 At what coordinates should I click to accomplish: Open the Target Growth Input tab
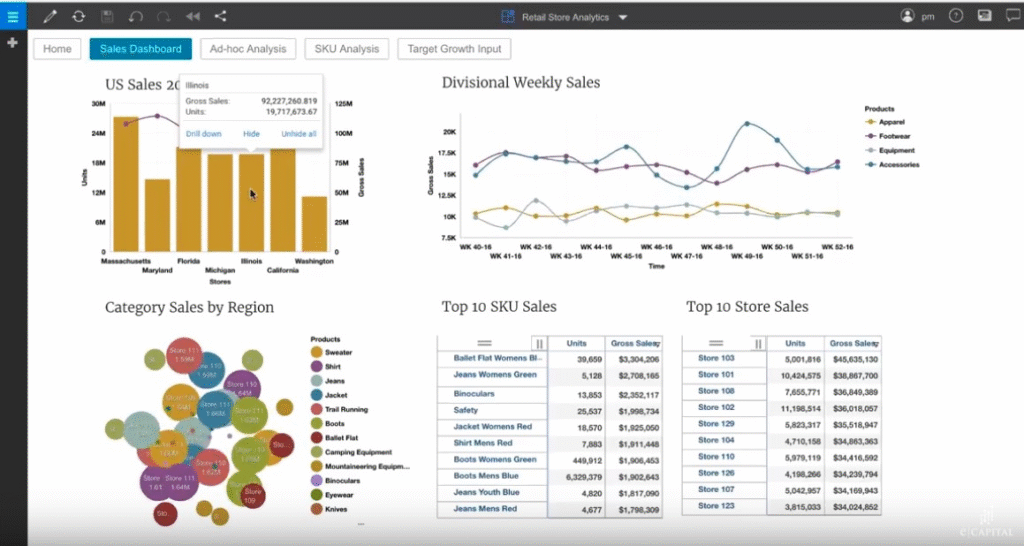click(x=454, y=49)
